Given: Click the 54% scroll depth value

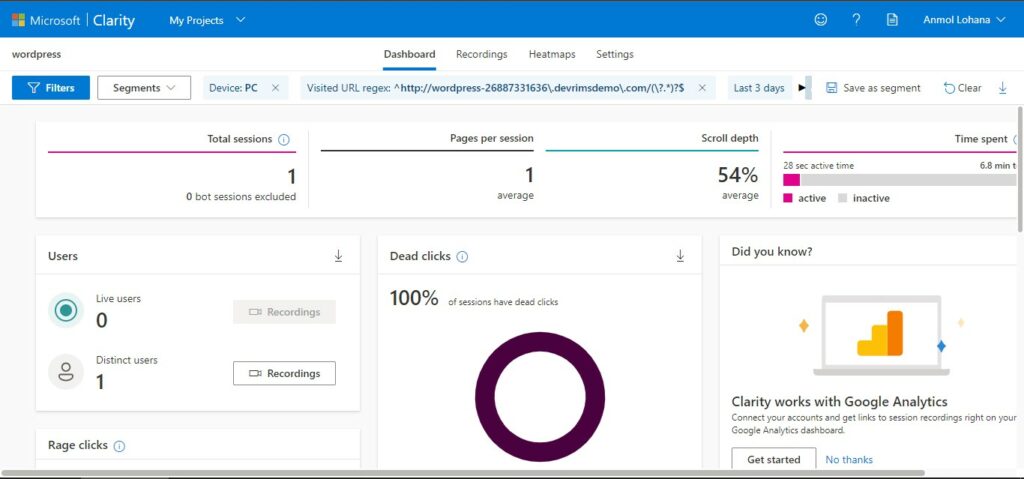Looking at the screenshot, I should pyautogui.click(x=738, y=175).
